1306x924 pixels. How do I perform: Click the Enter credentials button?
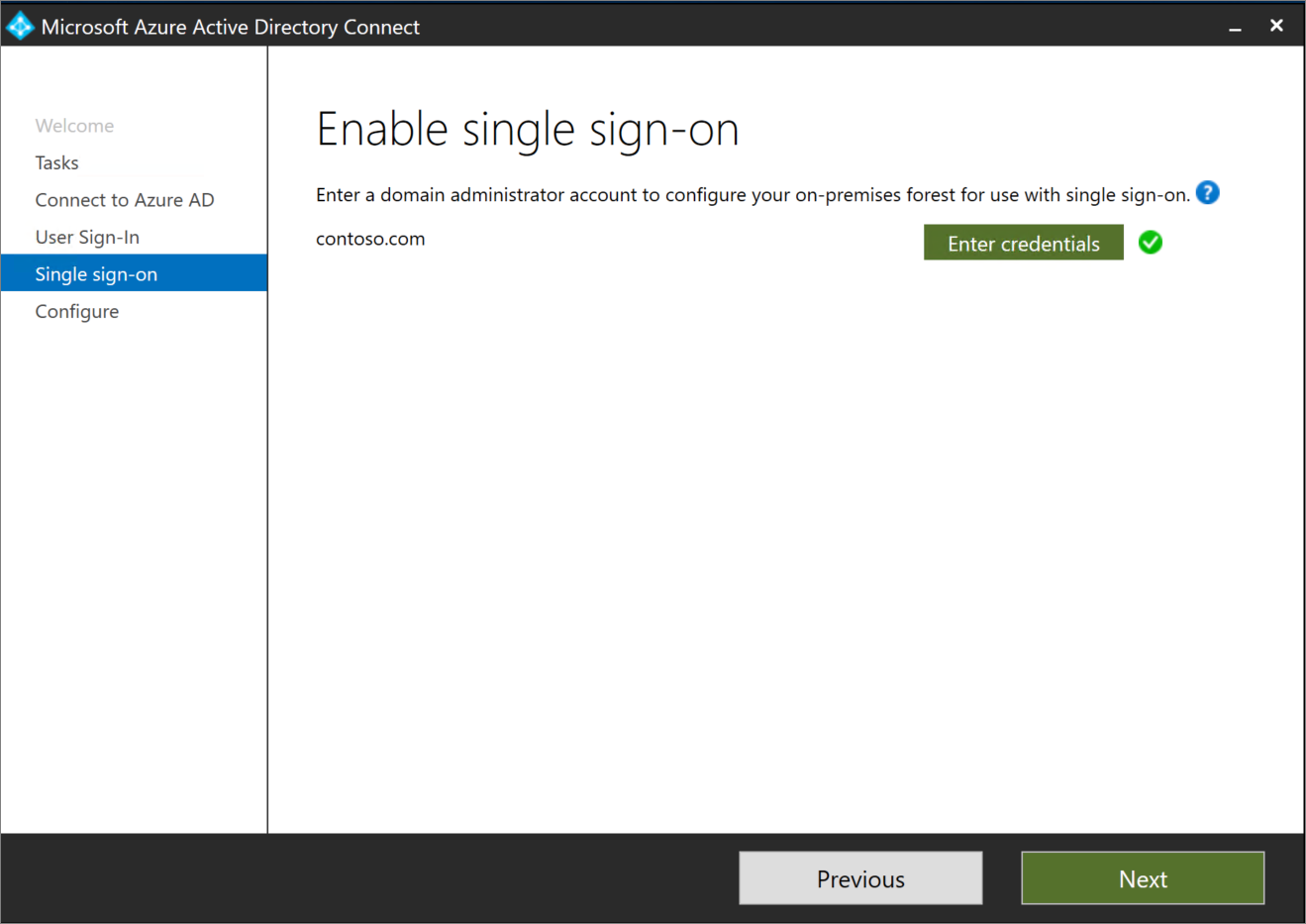1024,243
